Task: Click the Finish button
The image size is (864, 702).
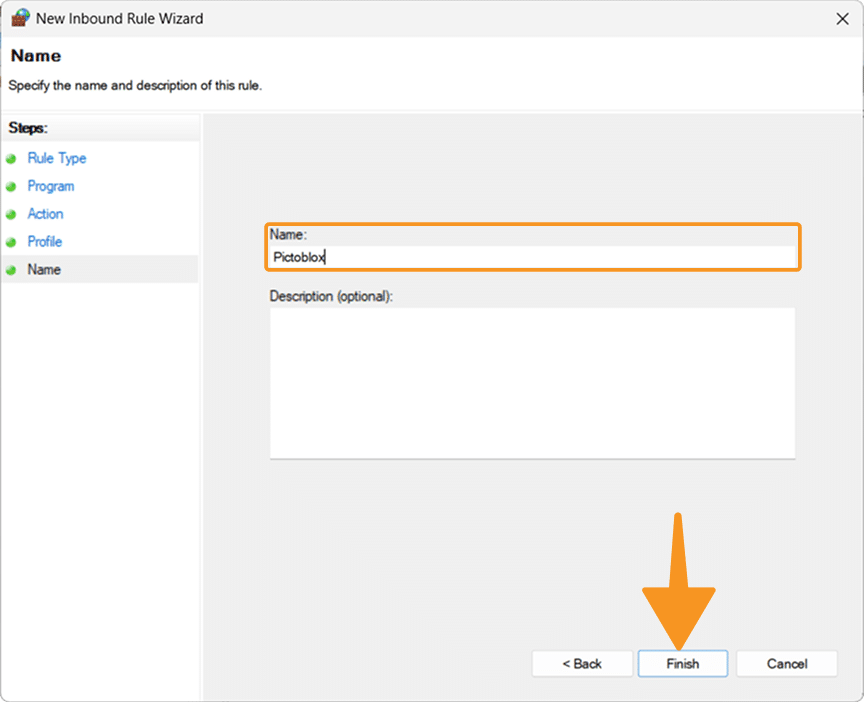Action: tap(683, 663)
